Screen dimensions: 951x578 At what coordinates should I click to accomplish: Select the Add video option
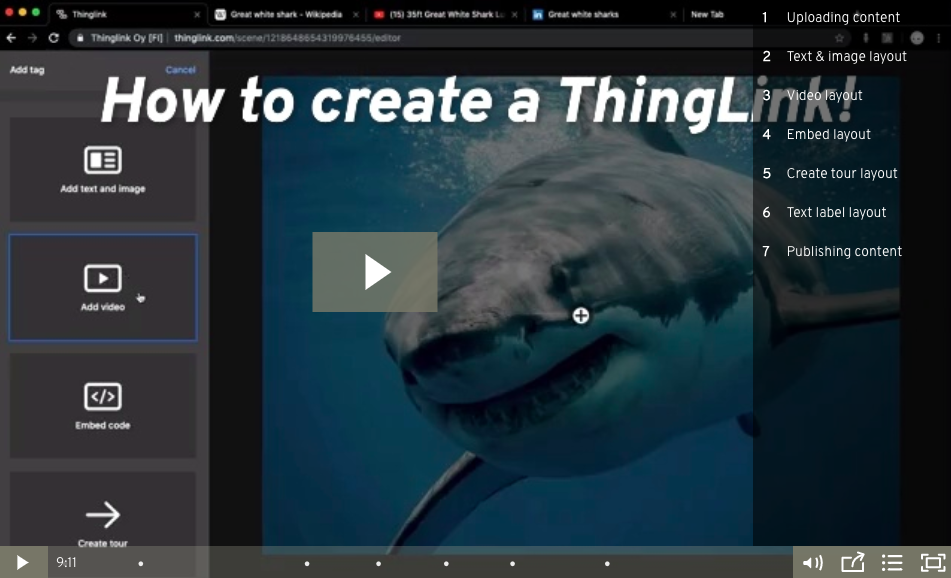click(102, 287)
